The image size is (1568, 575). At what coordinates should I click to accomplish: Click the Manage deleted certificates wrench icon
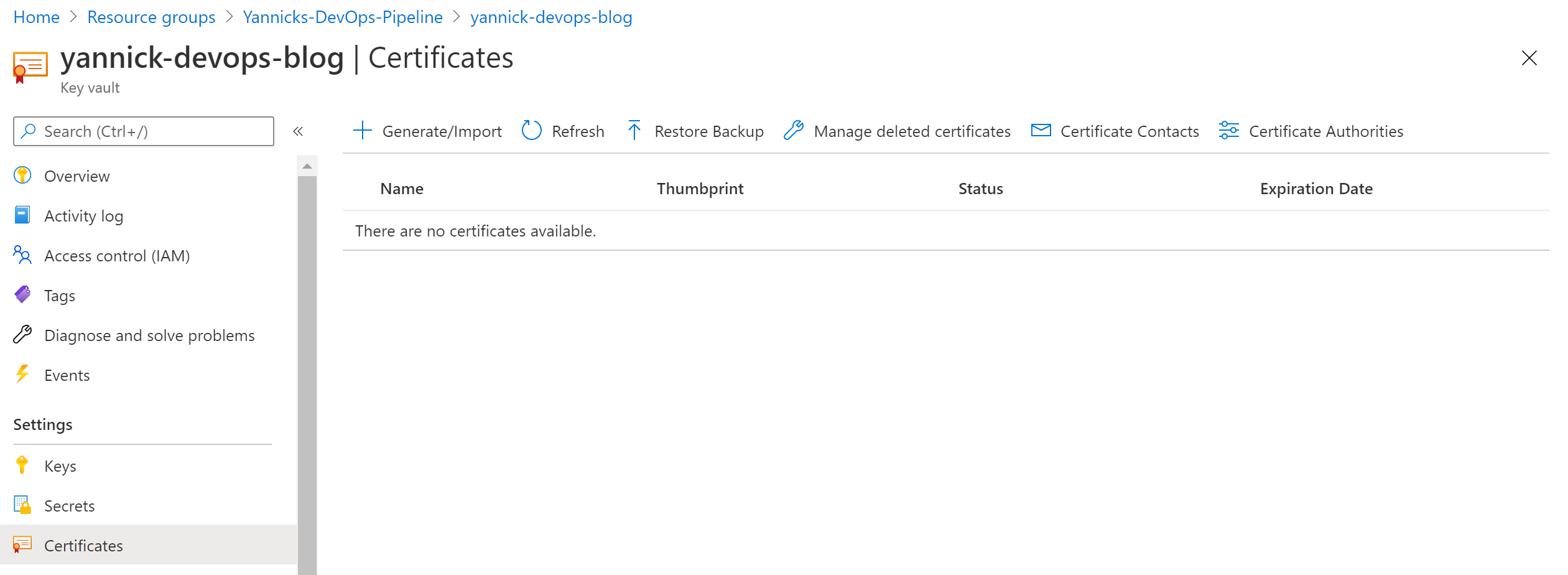pos(794,131)
